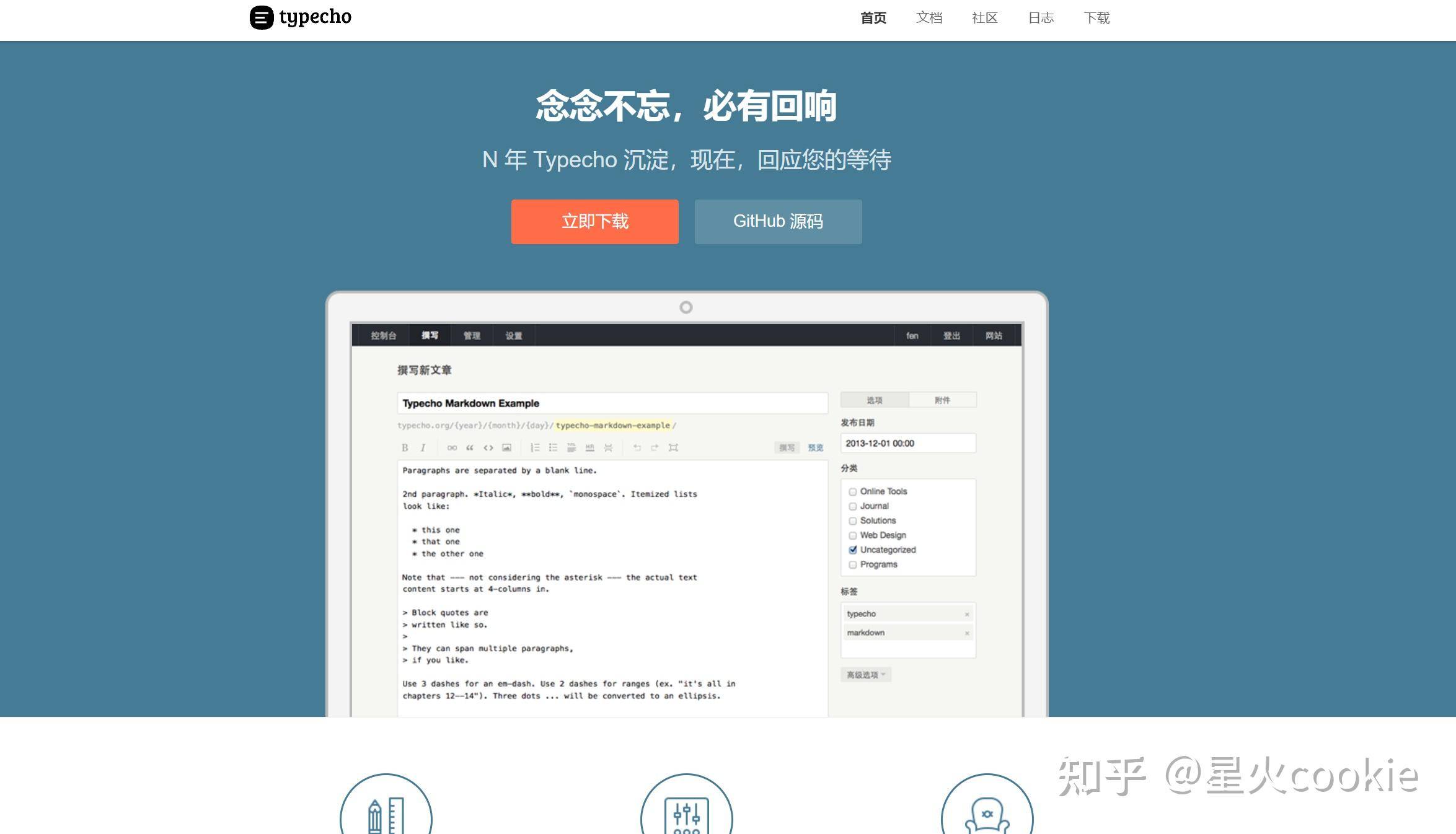Redo the last edit in editor
1456x834 pixels.
pos(655,447)
